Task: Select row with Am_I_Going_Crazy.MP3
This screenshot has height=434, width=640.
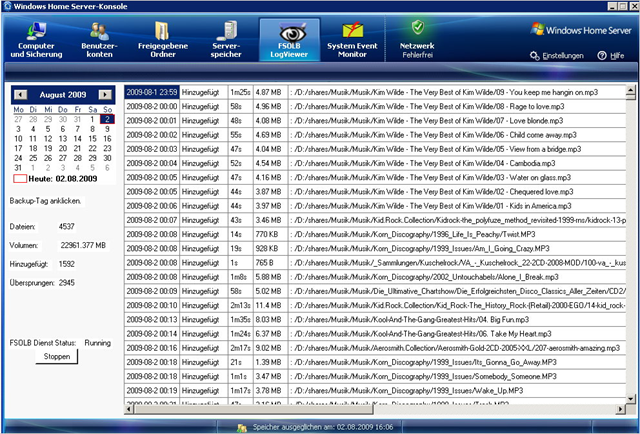Action: pyautogui.click(x=375, y=249)
